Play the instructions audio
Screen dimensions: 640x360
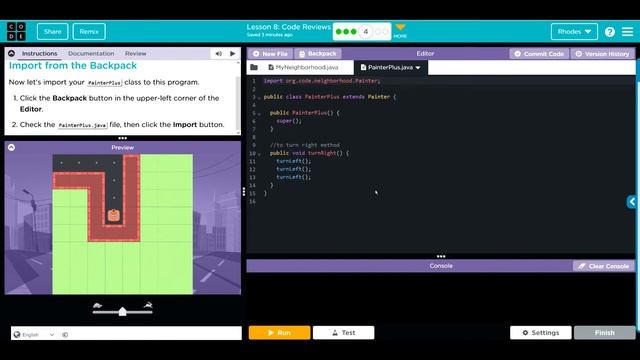click(x=233, y=53)
